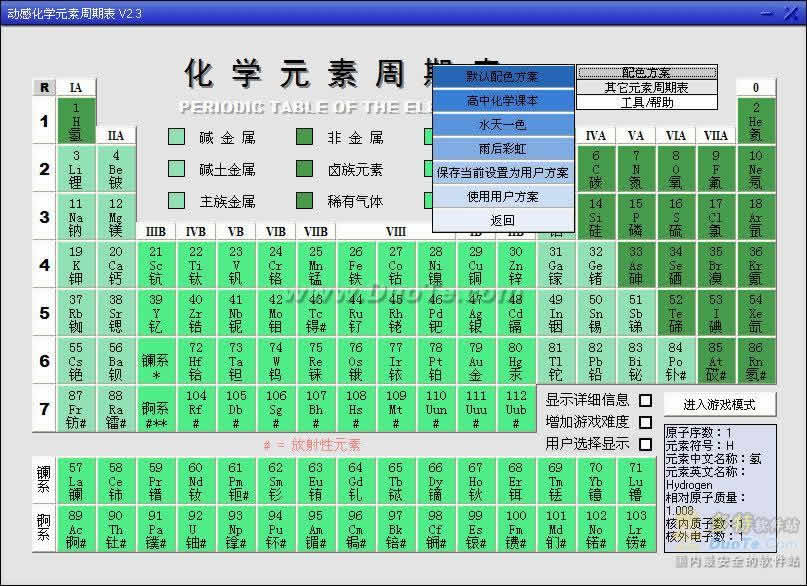
Task: Click the Potassium (K) element cell
Action: (x=76, y=265)
